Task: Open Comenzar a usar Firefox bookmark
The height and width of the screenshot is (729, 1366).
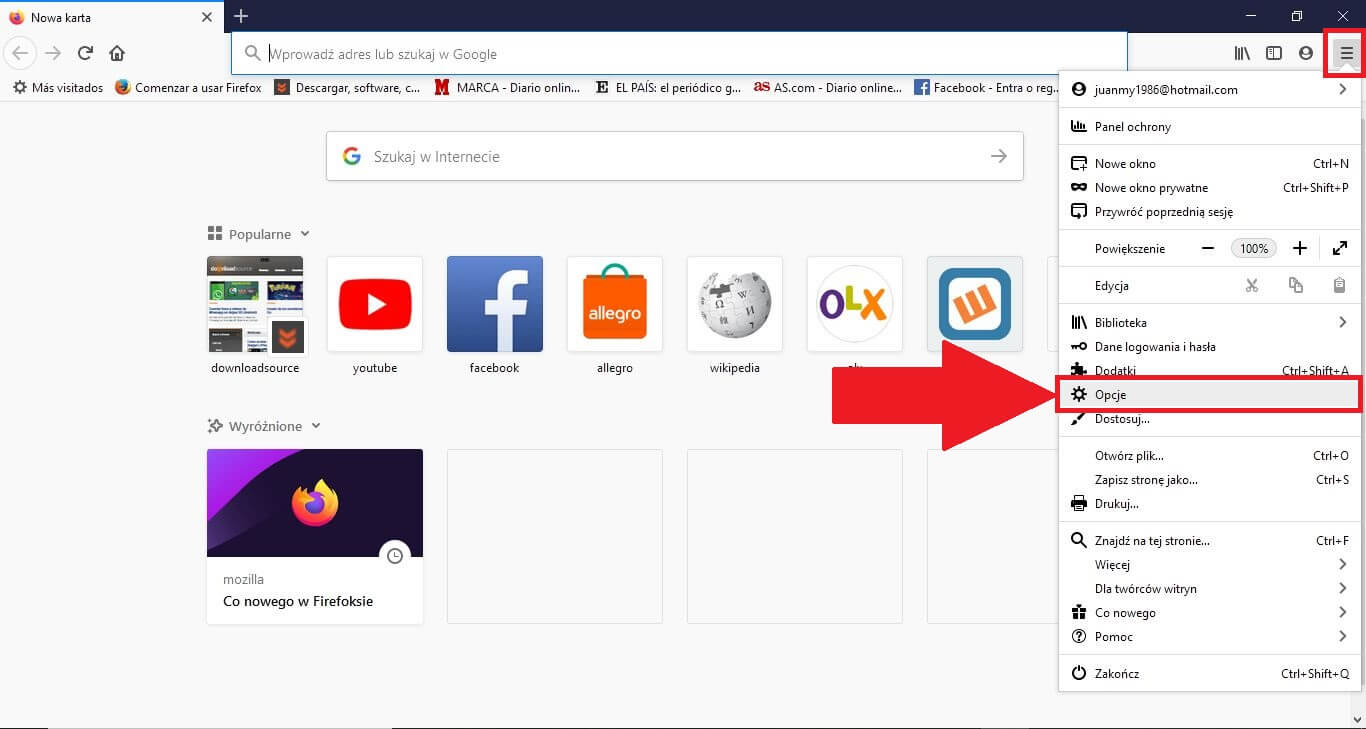Action: click(x=188, y=87)
